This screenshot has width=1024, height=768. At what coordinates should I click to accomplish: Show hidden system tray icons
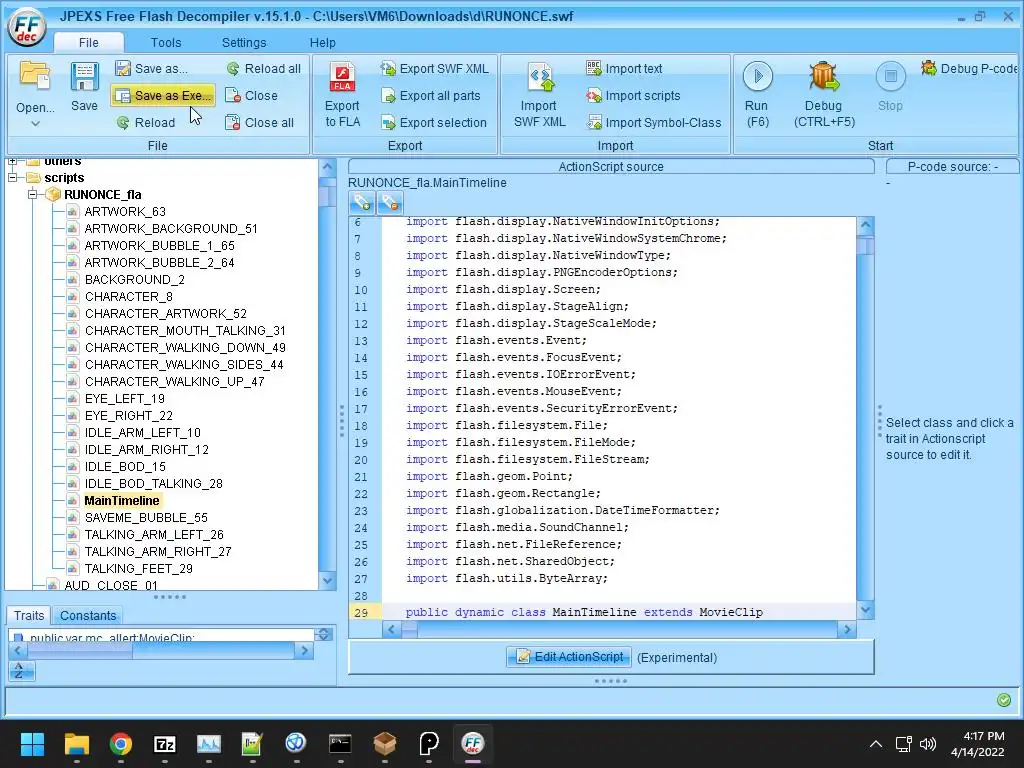(x=876, y=744)
